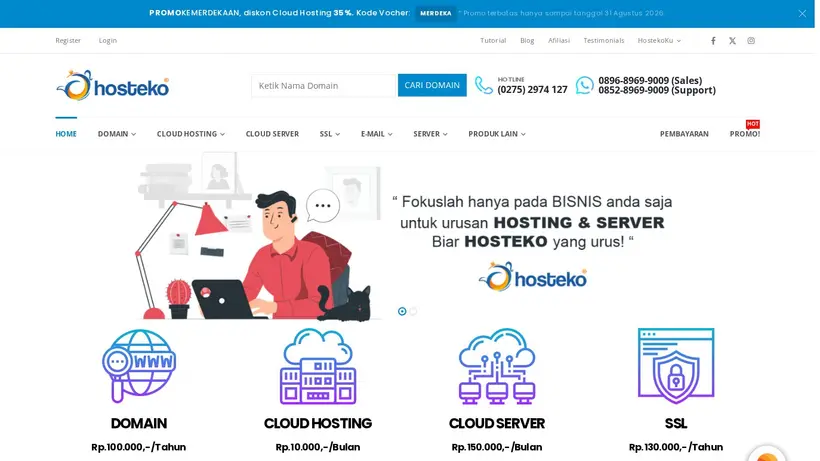This screenshot has height=461, width=820.
Task: Click the Domain globe WWW icon
Action: coord(139,366)
